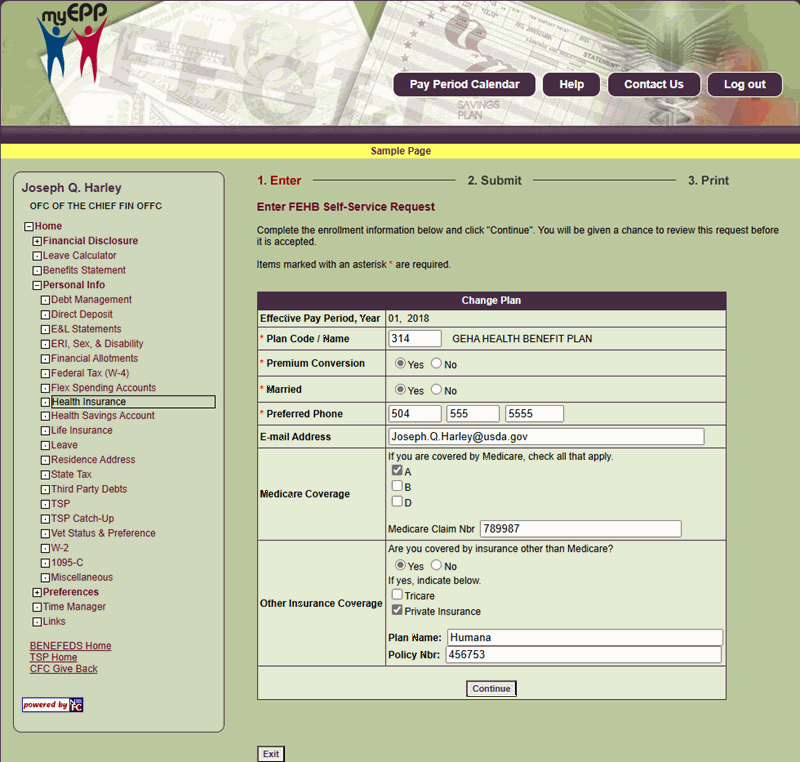This screenshot has height=762, width=800.
Task: Click the phone area code field
Action: click(415, 414)
